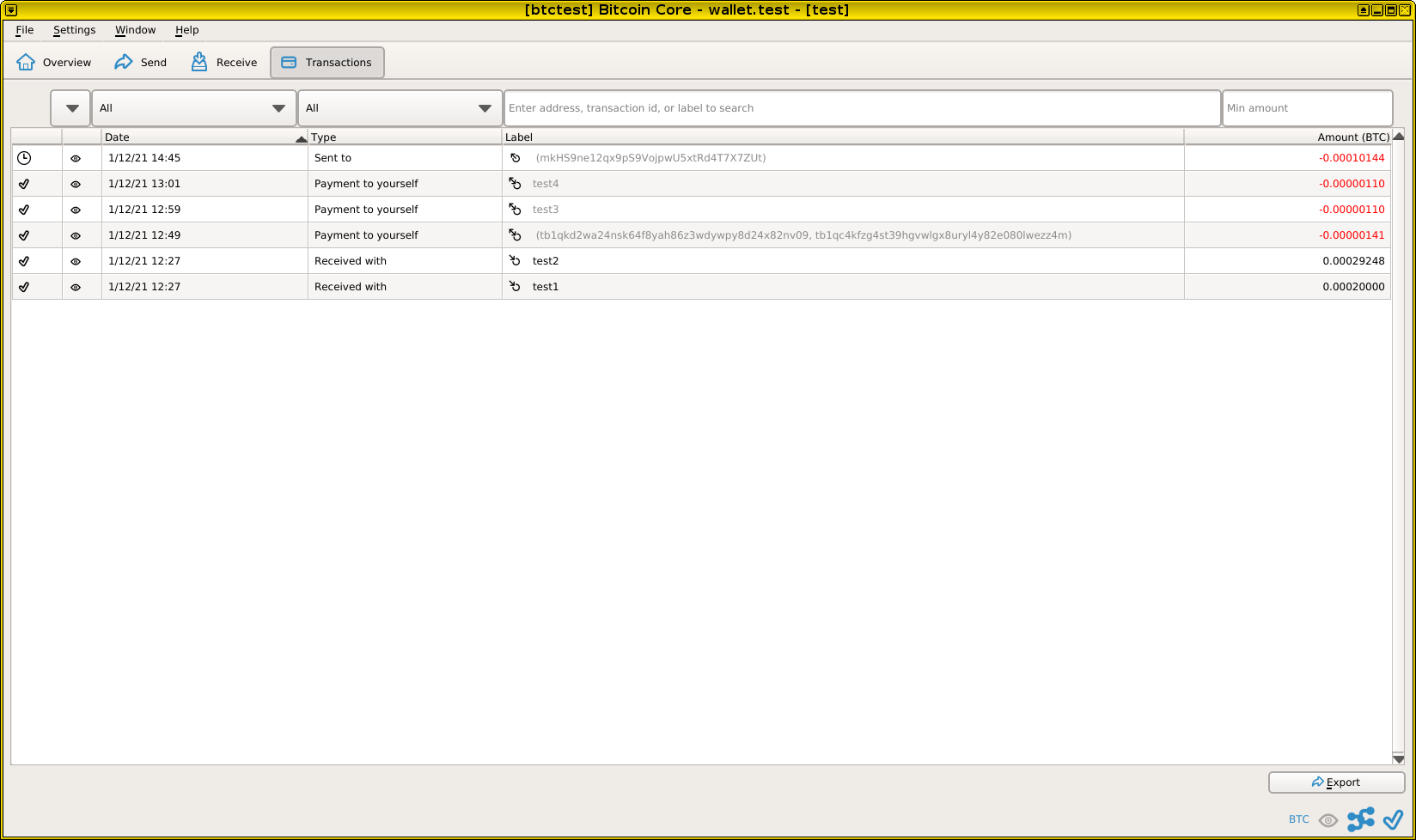Sort transactions by Date column
Image resolution: width=1416 pixels, height=840 pixels.
pos(204,137)
